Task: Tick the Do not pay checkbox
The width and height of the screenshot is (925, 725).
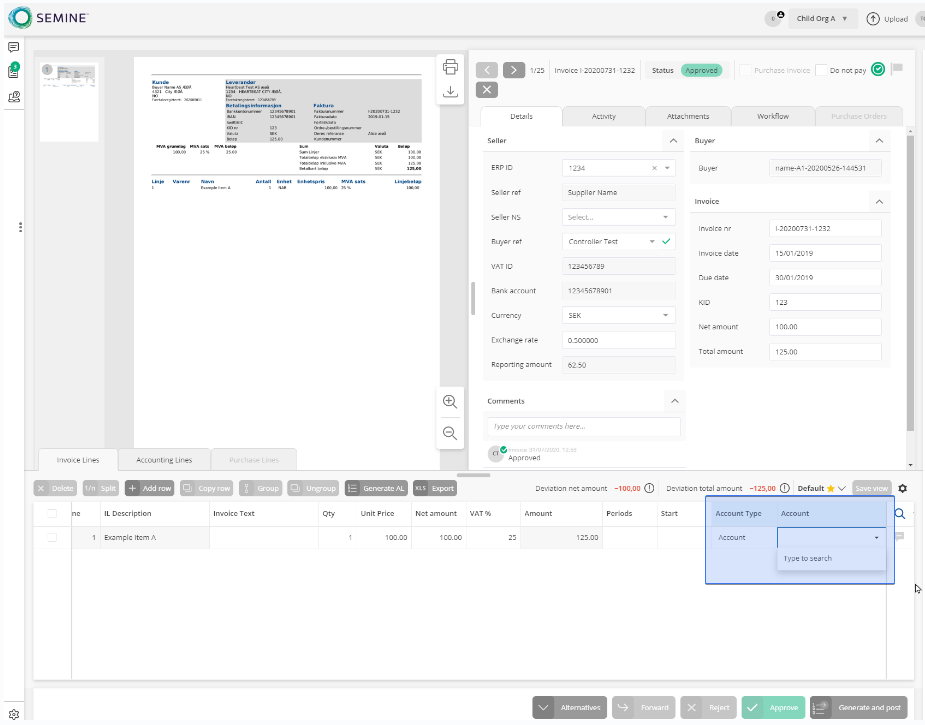Action: tap(821, 70)
